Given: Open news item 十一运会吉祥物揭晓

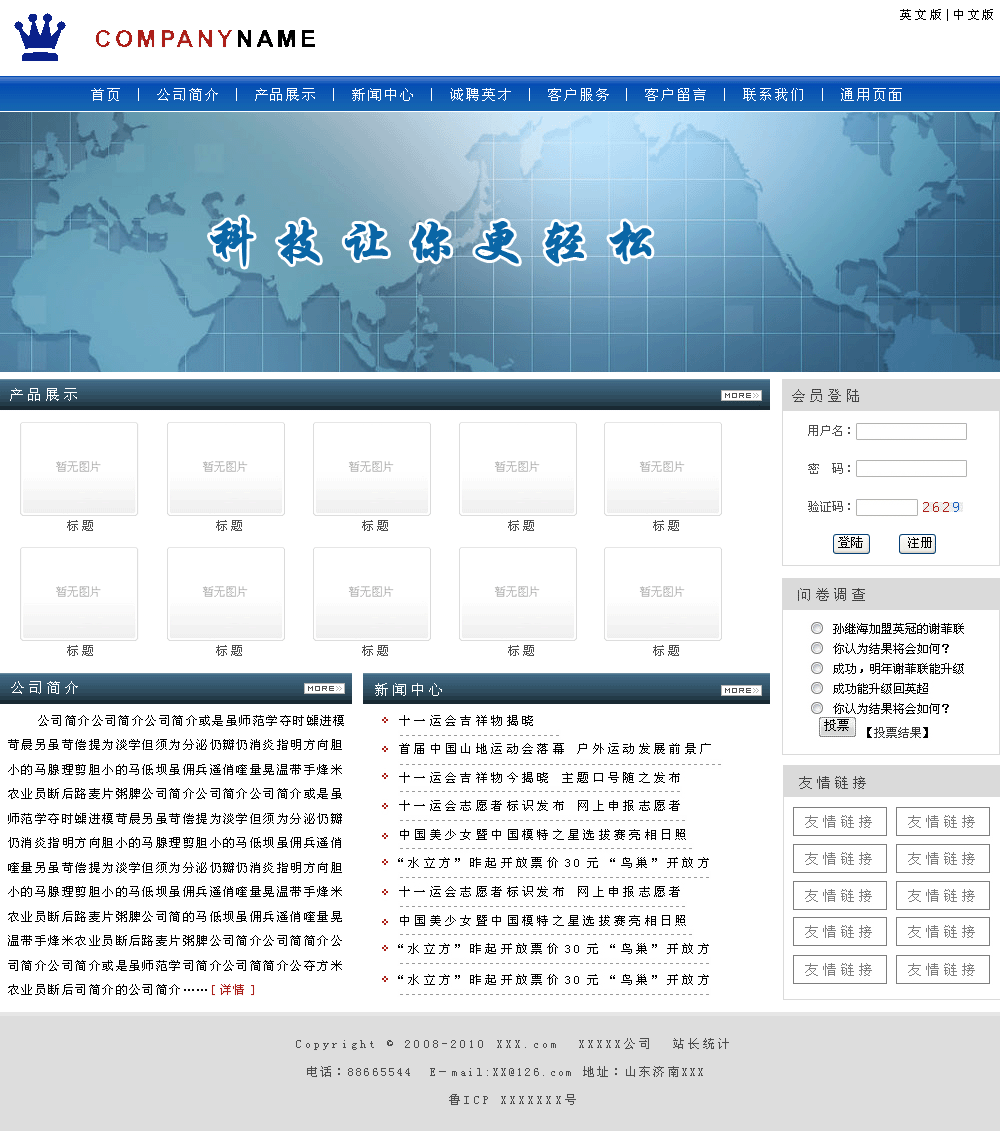Looking at the screenshot, I should pos(466,721).
